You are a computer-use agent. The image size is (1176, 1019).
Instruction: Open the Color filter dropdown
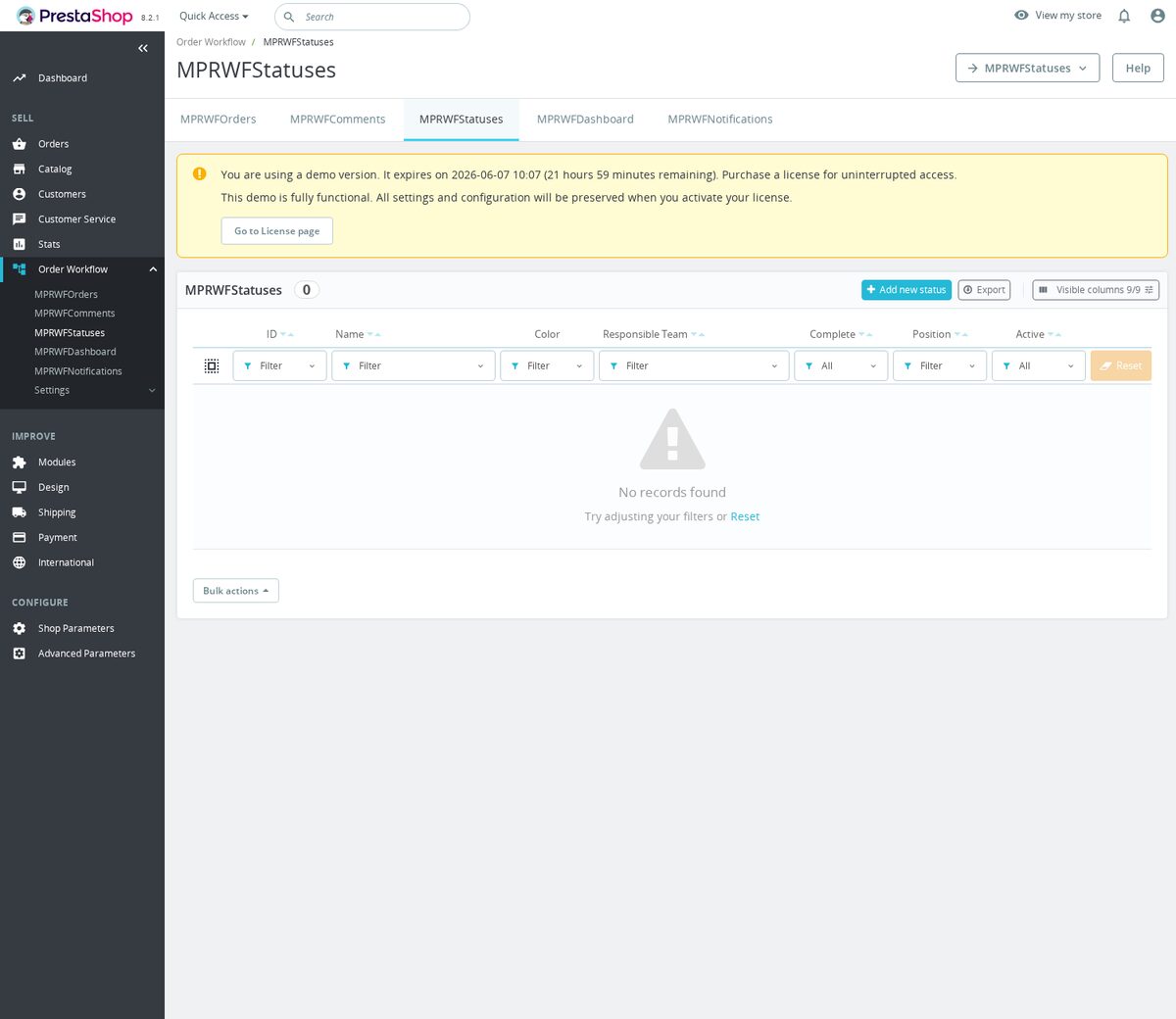pyautogui.click(x=547, y=365)
